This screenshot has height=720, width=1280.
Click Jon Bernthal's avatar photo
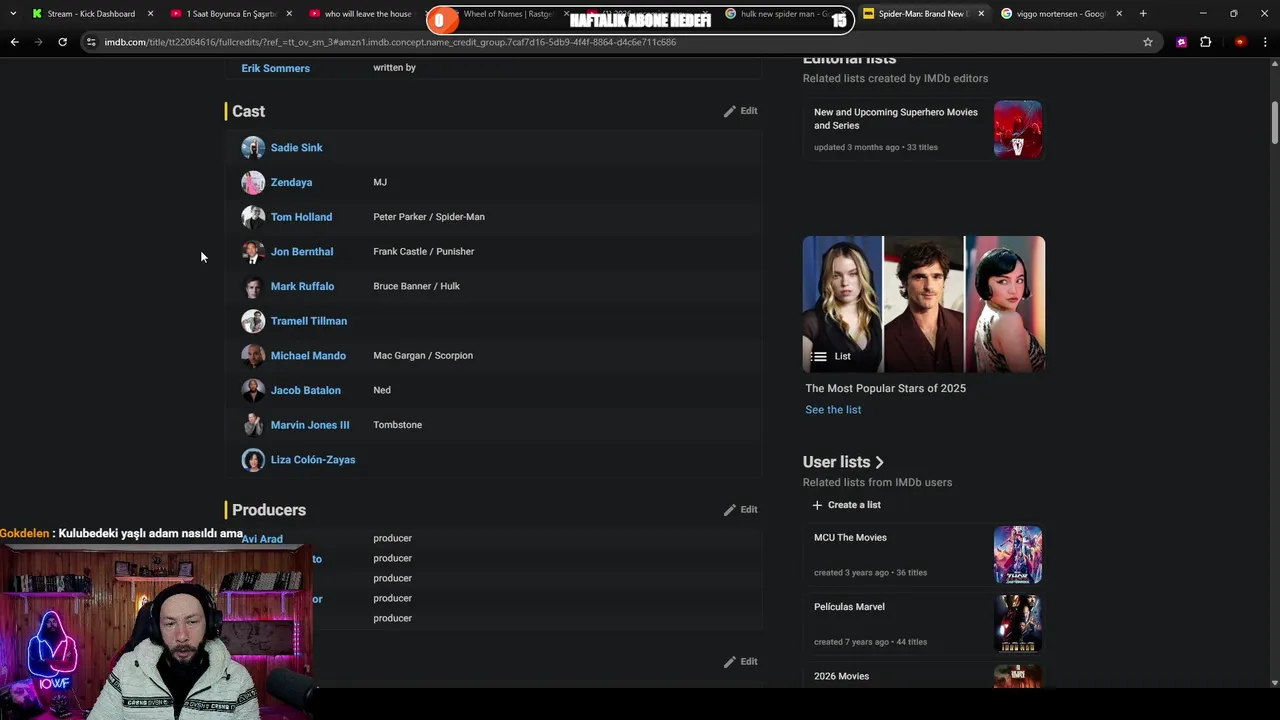tap(253, 252)
